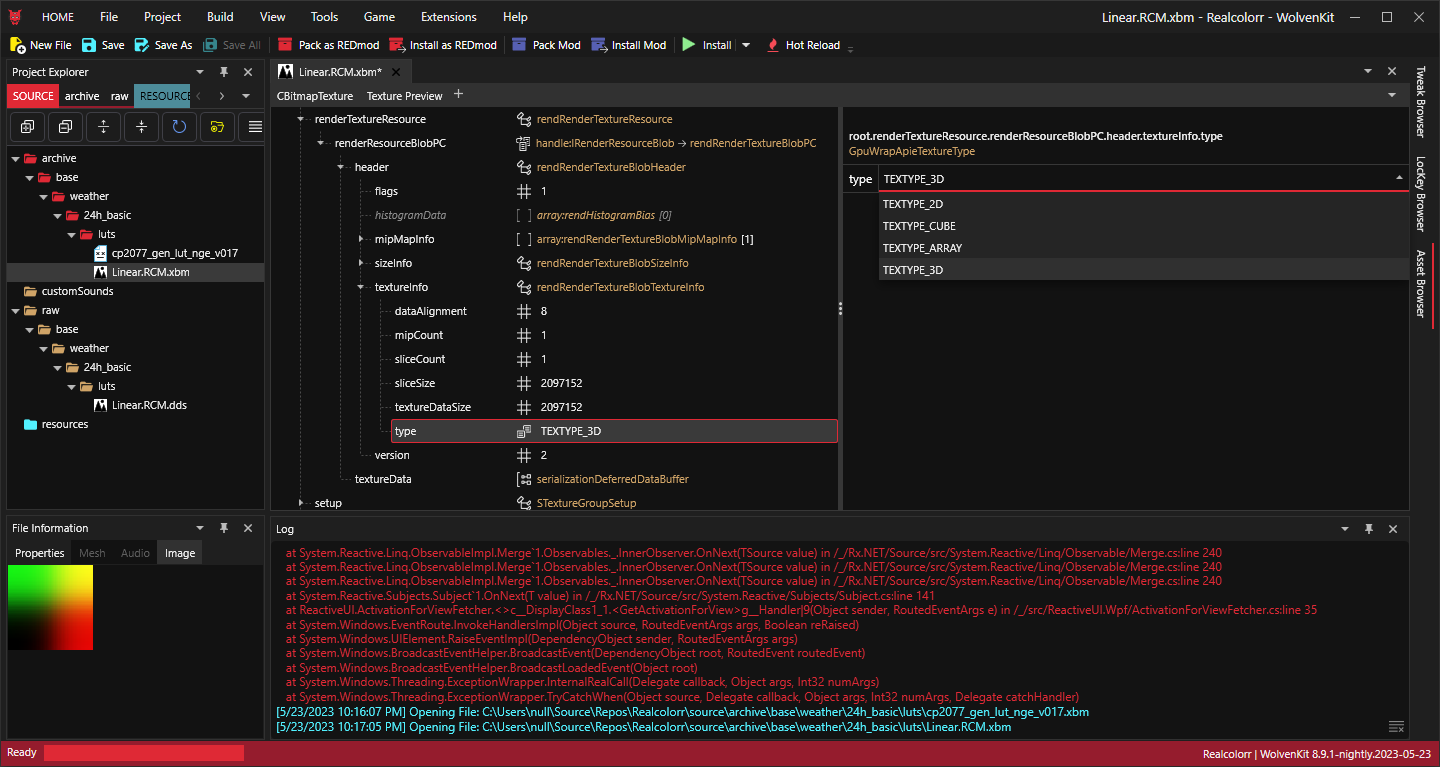The image size is (1440, 767).
Task: Pin the File Information panel
Action: tap(224, 528)
